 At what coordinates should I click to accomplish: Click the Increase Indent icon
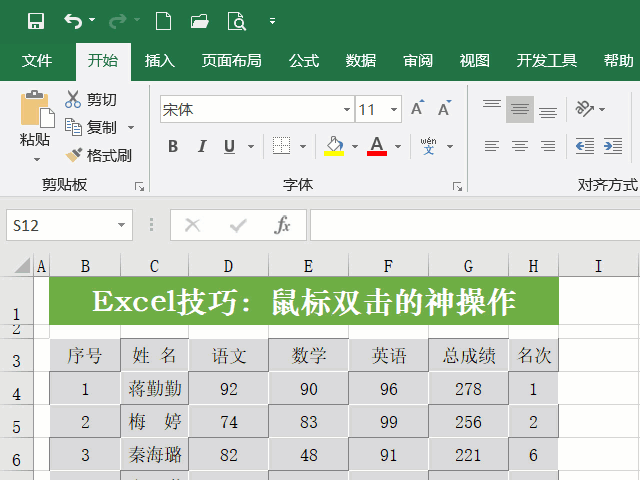coord(613,146)
